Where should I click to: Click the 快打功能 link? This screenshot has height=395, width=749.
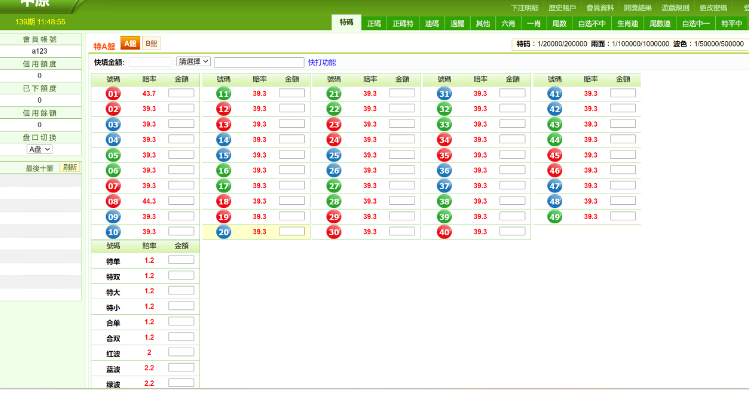322,63
